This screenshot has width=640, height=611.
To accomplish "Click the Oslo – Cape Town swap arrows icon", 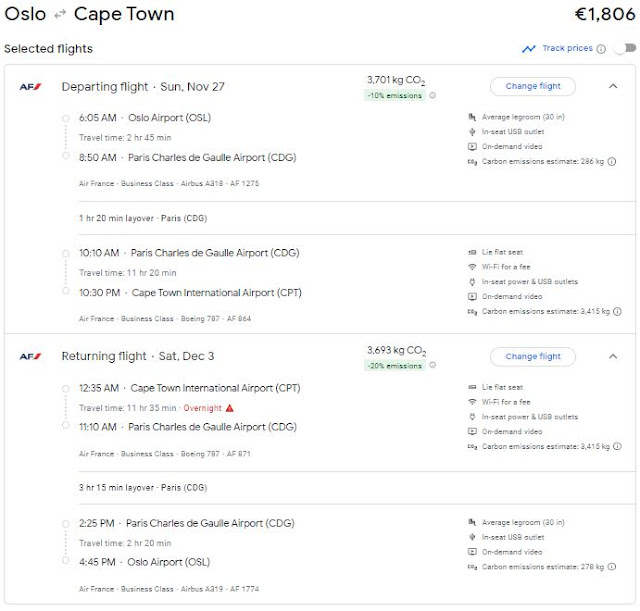I will [60, 15].
